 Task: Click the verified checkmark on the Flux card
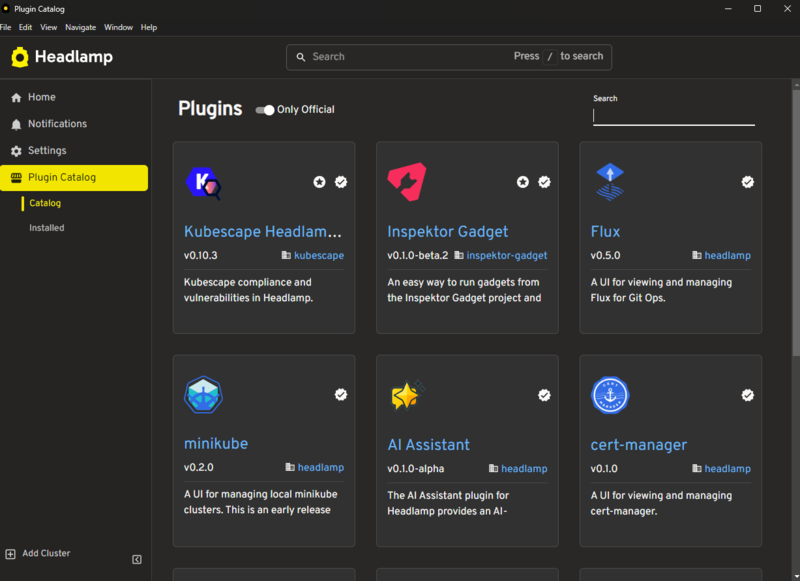pyautogui.click(x=747, y=182)
